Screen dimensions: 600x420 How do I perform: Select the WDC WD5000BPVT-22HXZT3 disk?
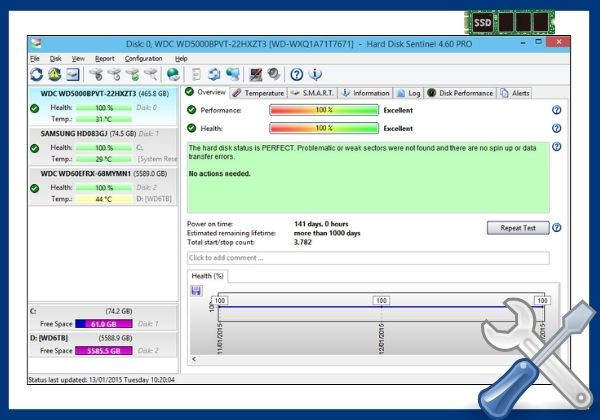click(103, 106)
